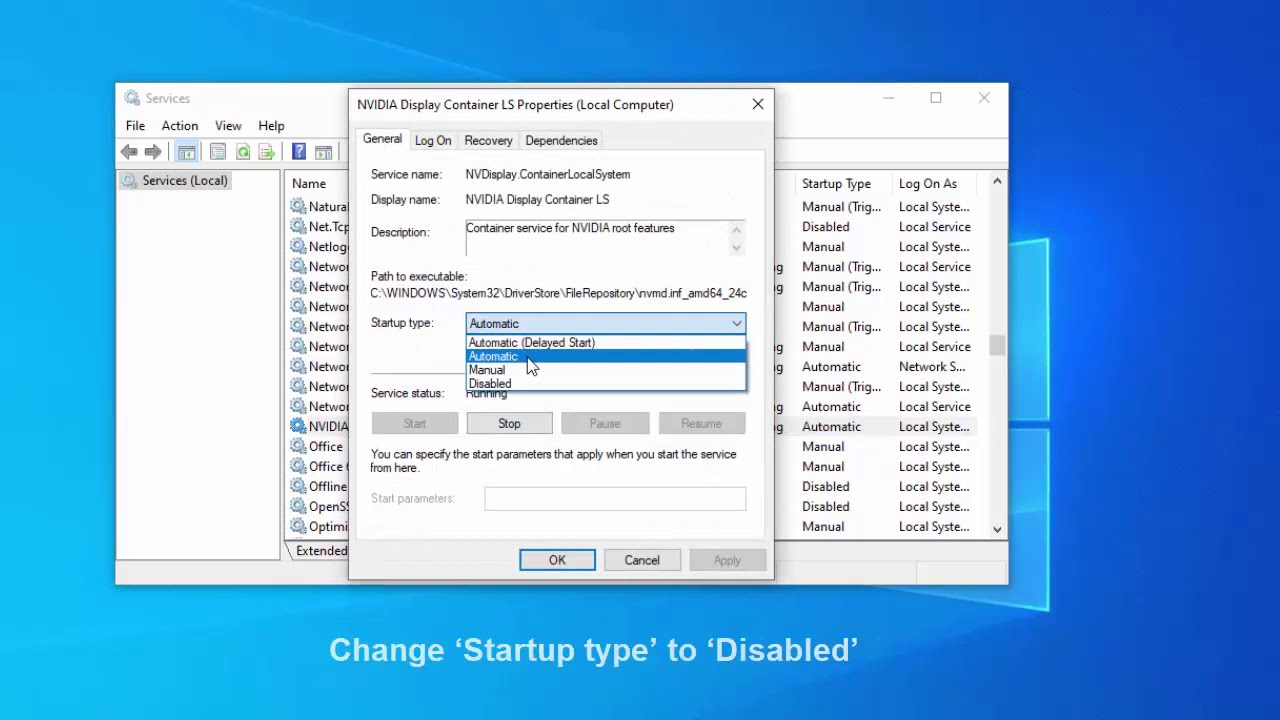Image resolution: width=1280 pixels, height=720 pixels.
Task: Open the View menu in Services
Action: point(228,126)
